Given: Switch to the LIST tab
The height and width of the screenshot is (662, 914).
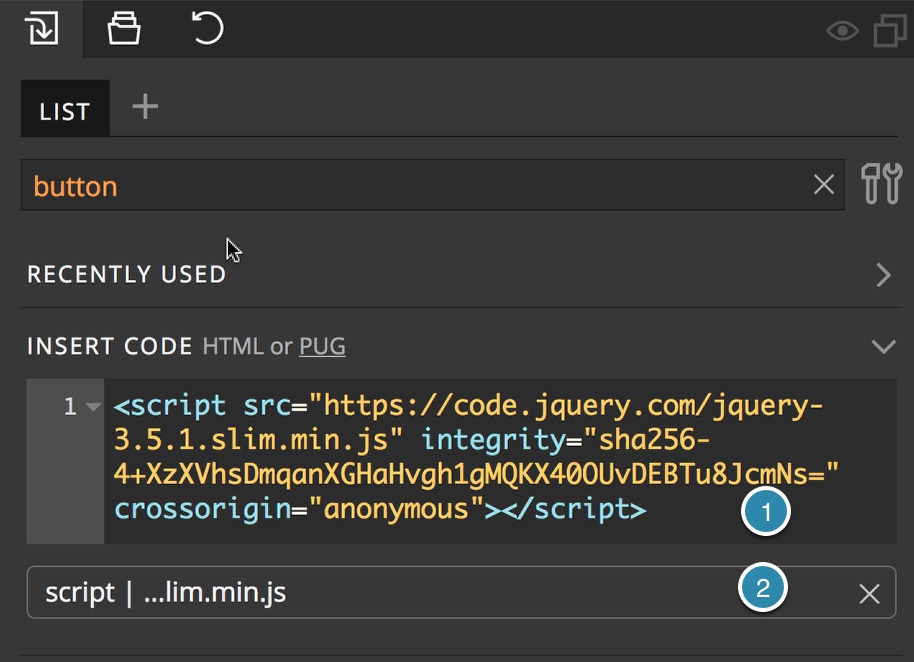Looking at the screenshot, I should point(64,110).
